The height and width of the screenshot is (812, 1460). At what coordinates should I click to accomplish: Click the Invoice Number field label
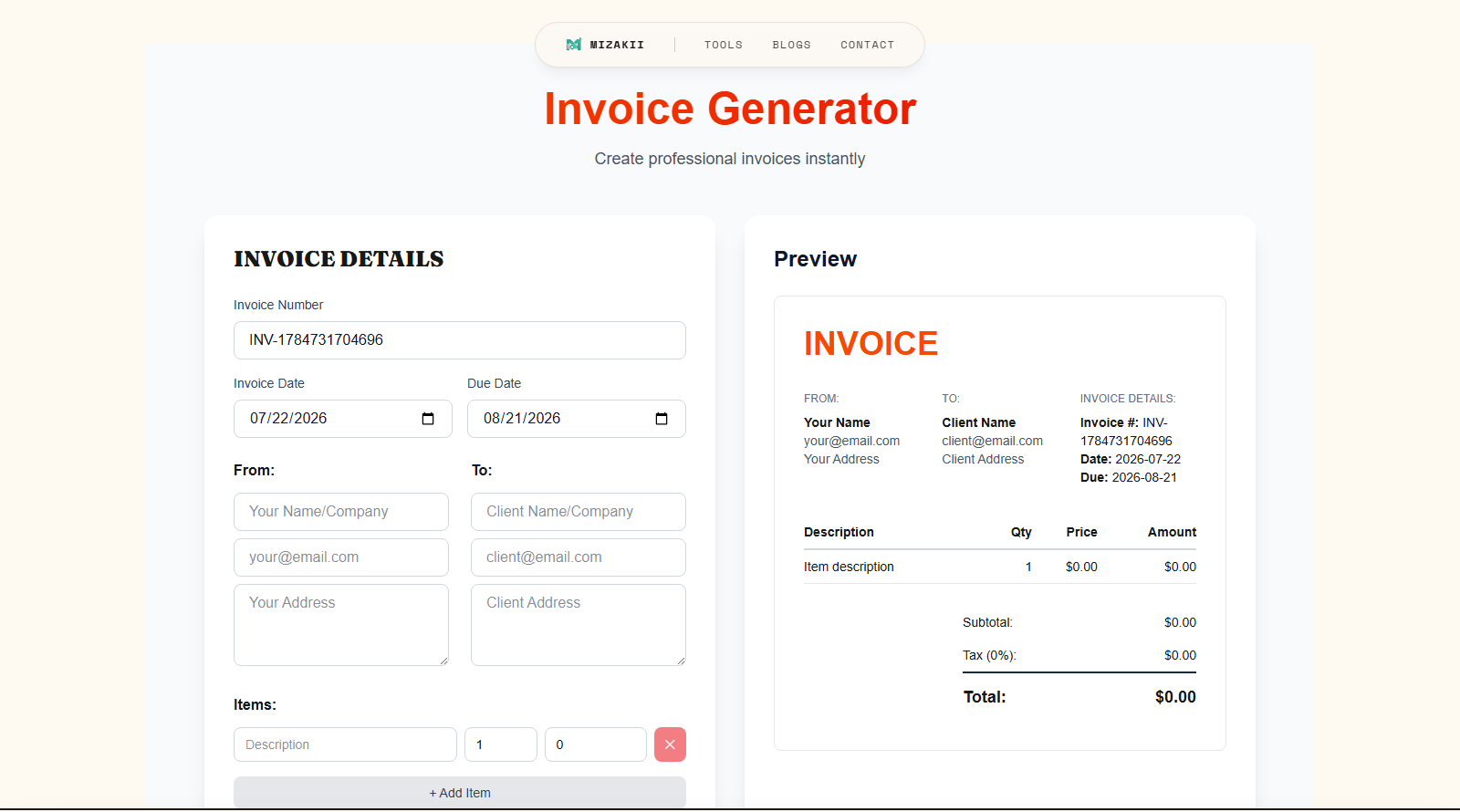278,305
